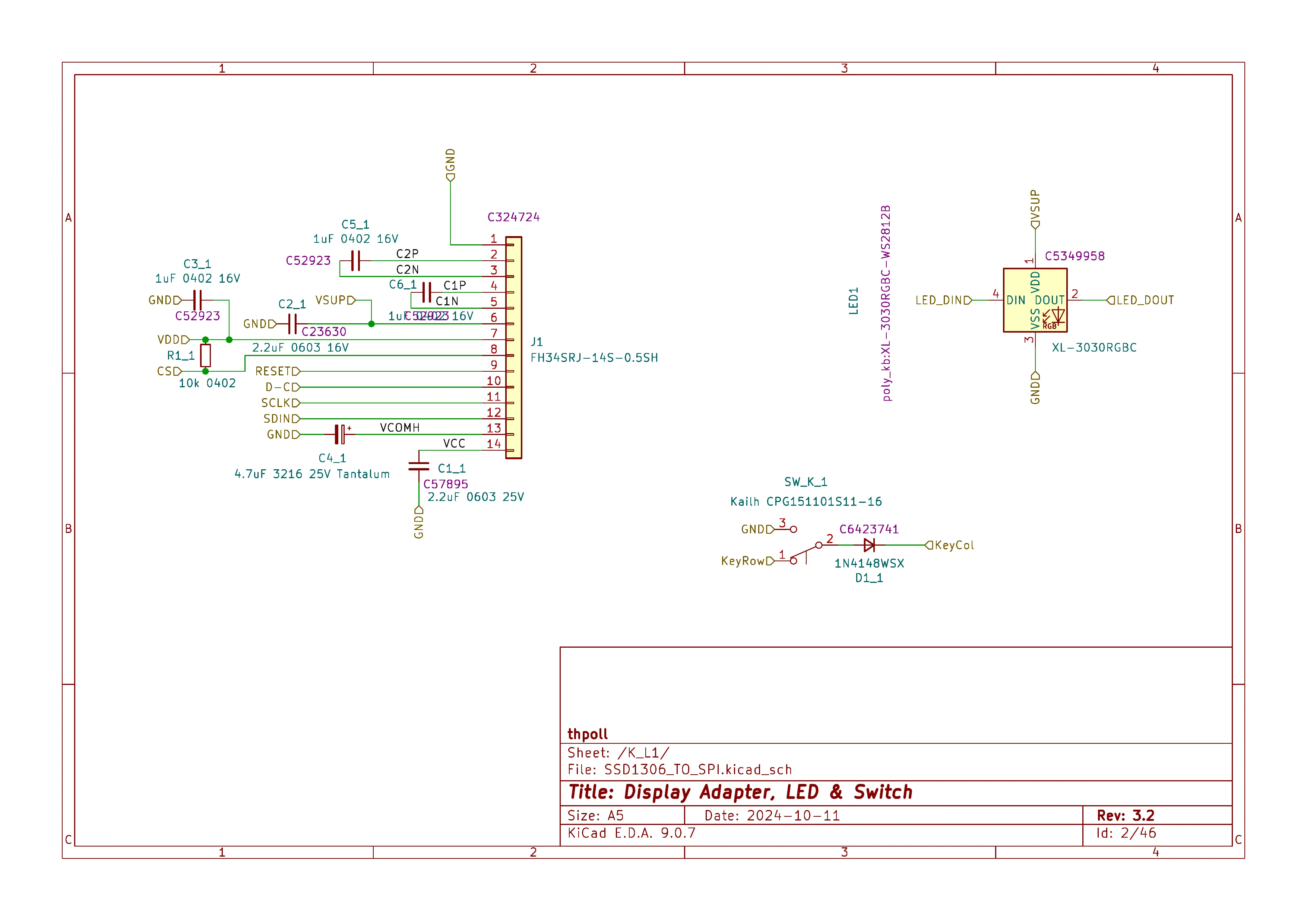
Task: Click the '4.7uF 3216 25V Tantalum' value
Action: 312,474
